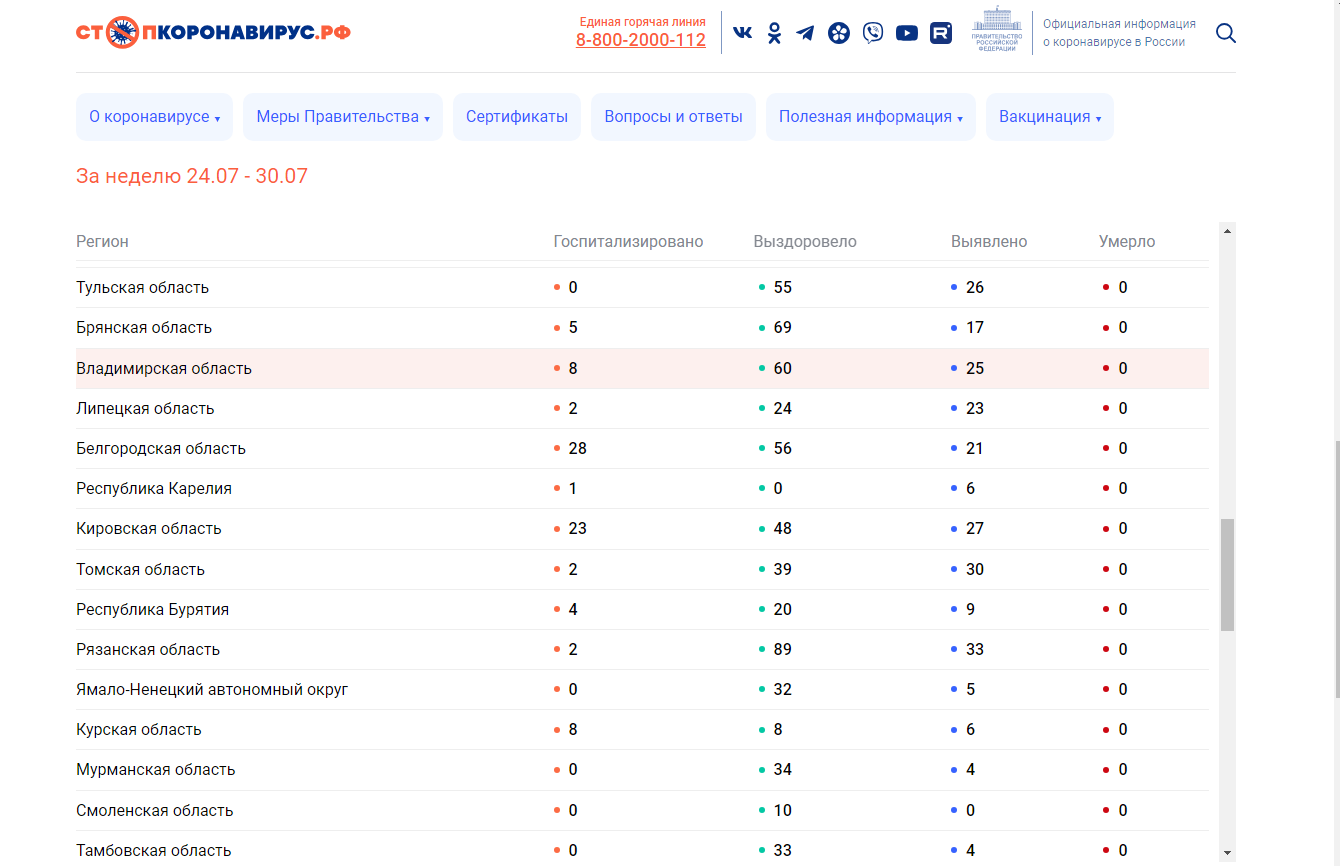Open the Сертификаты menu item
The height and width of the screenshot is (866, 1340).
tap(517, 117)
